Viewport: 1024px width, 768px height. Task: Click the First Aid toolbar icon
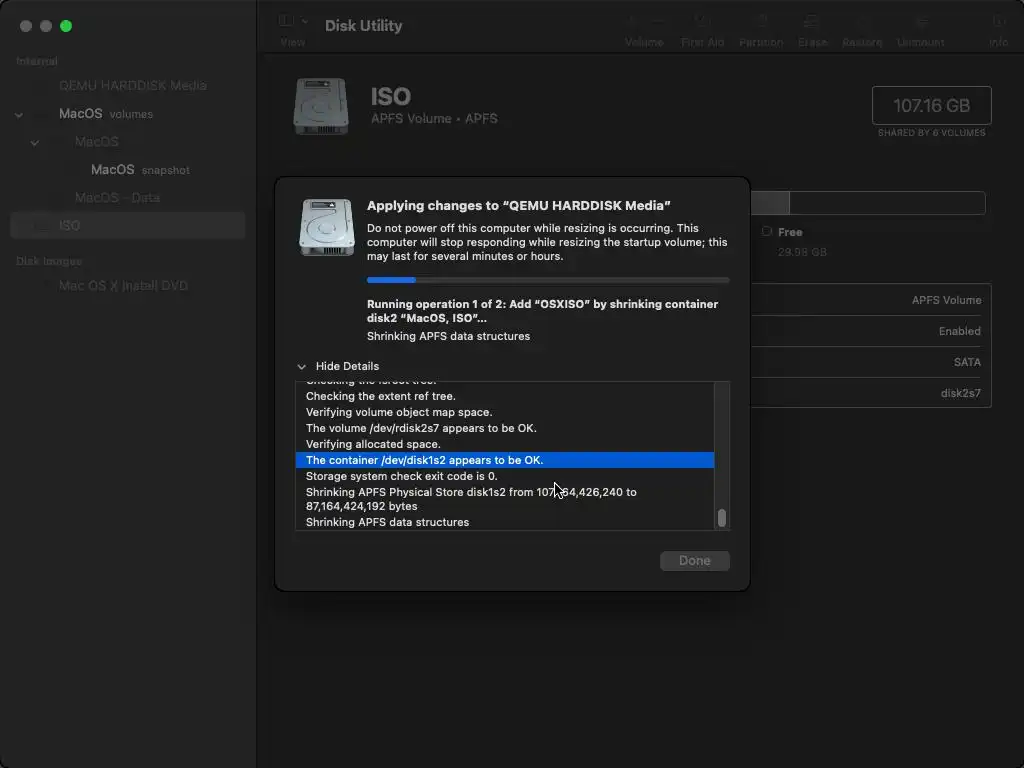[702, 22]
